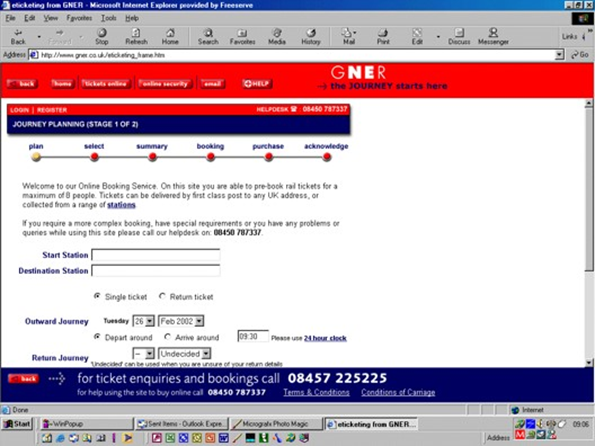Select the Return ticket radio button
595x446 pixels.
[x=162, y=296]
